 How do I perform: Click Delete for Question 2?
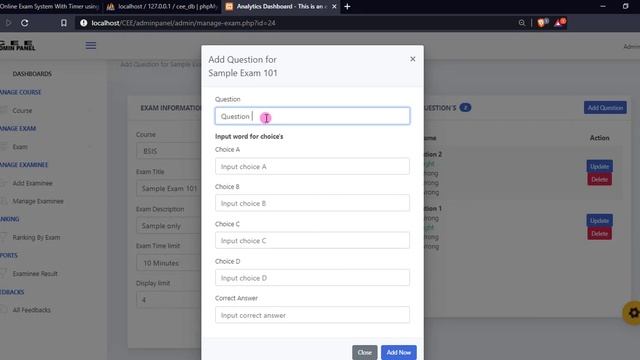(599, 180)
